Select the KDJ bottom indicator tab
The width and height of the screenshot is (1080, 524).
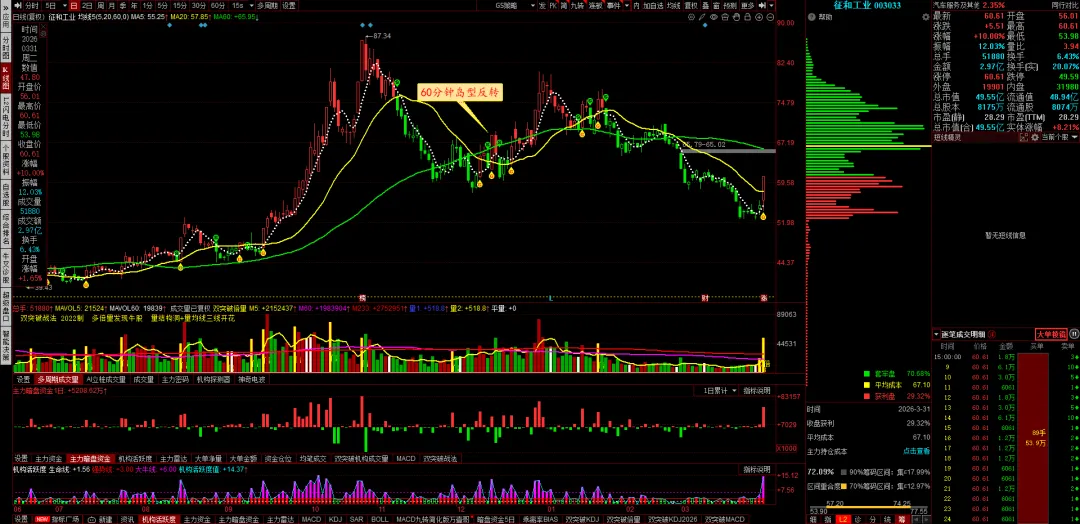(335, 519)
